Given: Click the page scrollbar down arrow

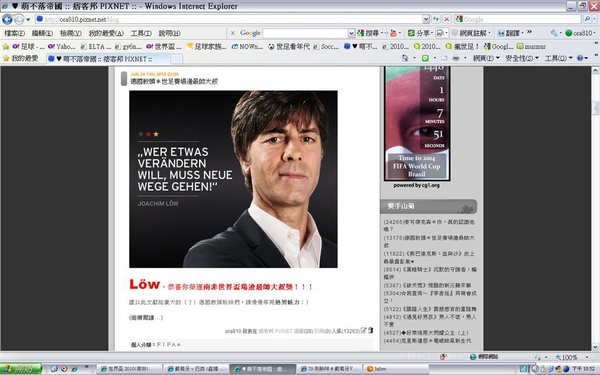Looking at the screenshot, I should pyautogui.click(x=595, y=347).
